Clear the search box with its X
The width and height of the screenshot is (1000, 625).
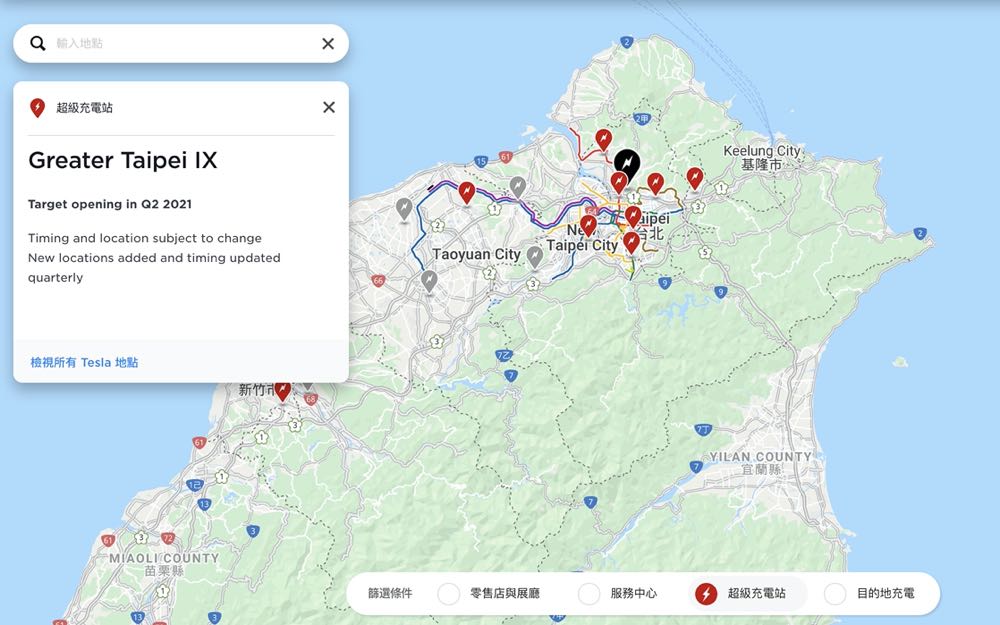pyautogui.click(x=328, y=43)
